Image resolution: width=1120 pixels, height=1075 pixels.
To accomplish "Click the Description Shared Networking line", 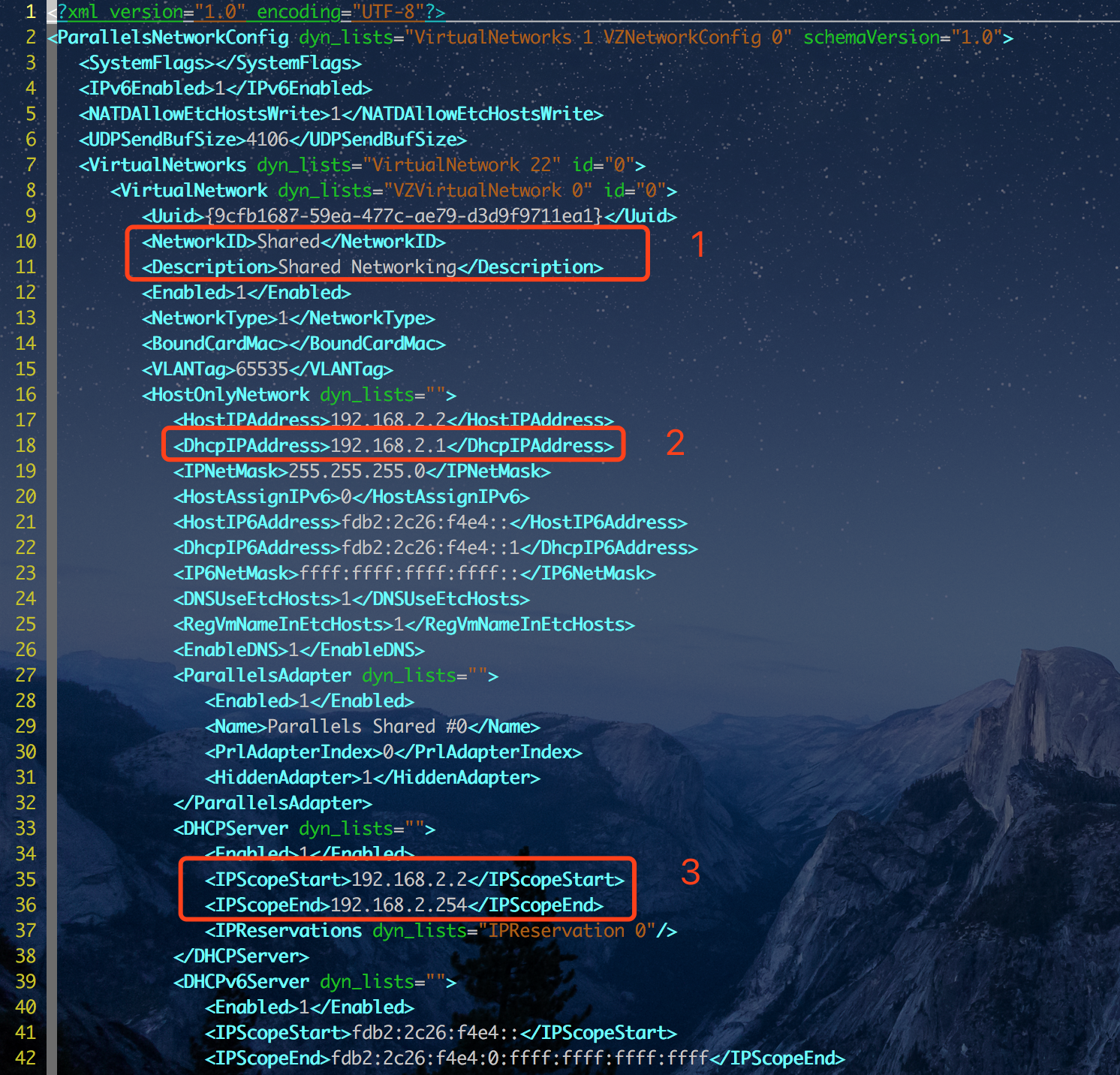I will point(373,267).
